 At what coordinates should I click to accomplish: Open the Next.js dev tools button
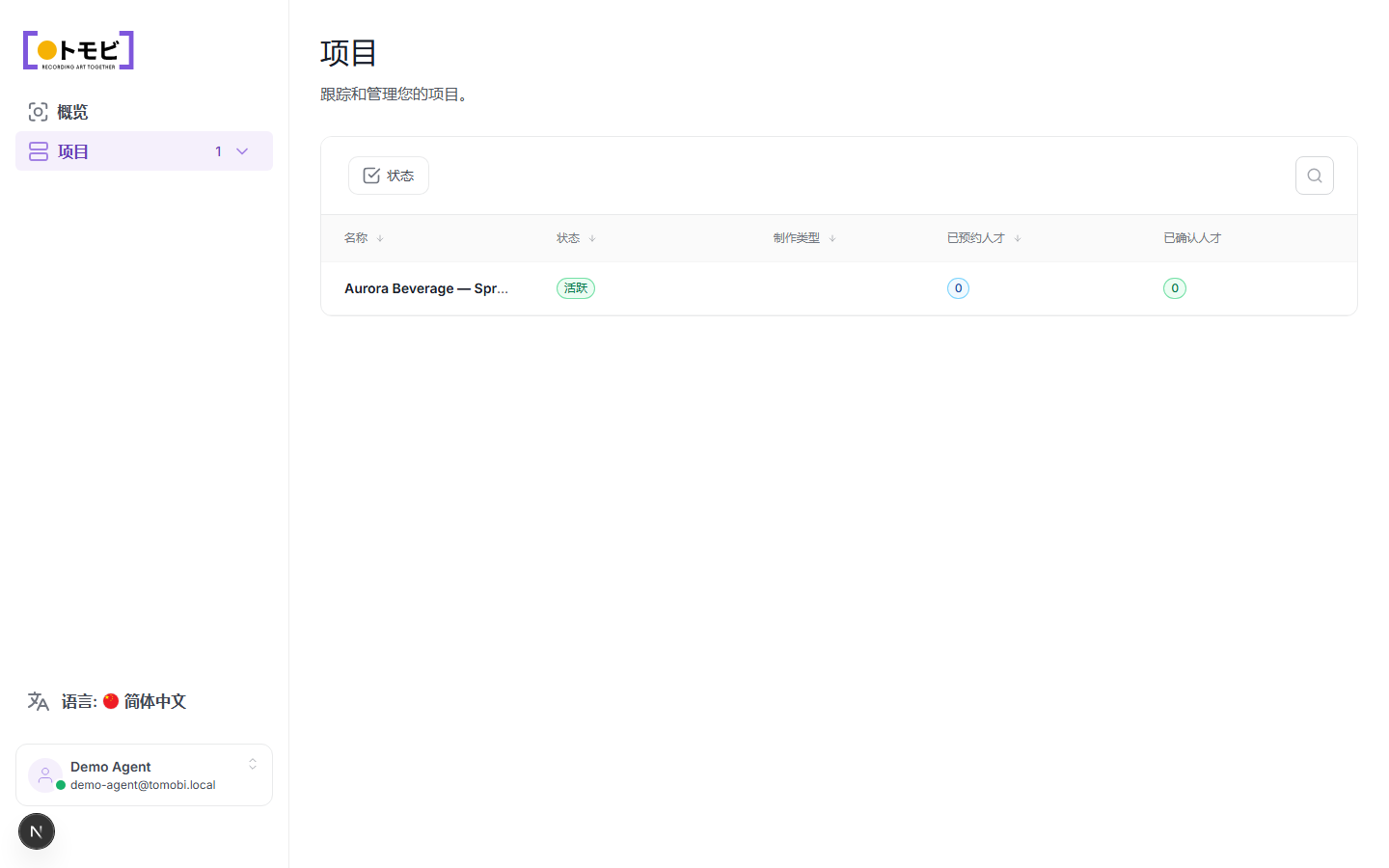37,831
